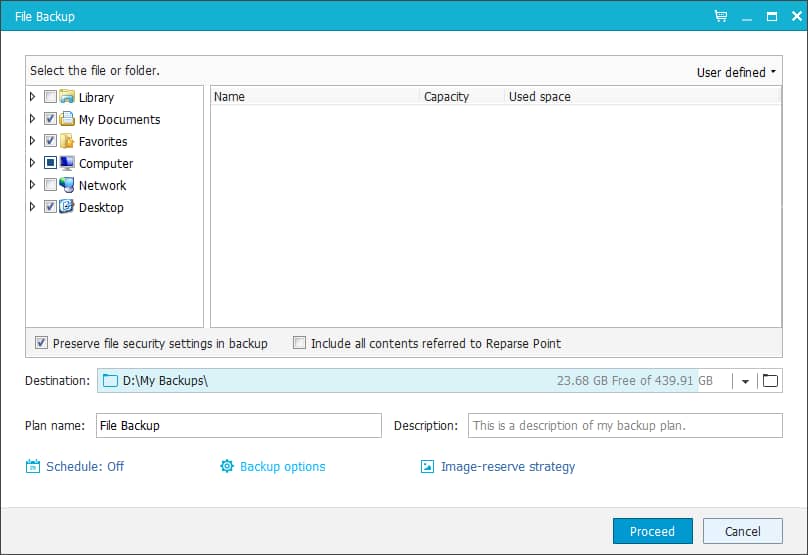Click the Used space column header
The height and width of the screenshot is (555, 808).
click(x=540, y=97)
